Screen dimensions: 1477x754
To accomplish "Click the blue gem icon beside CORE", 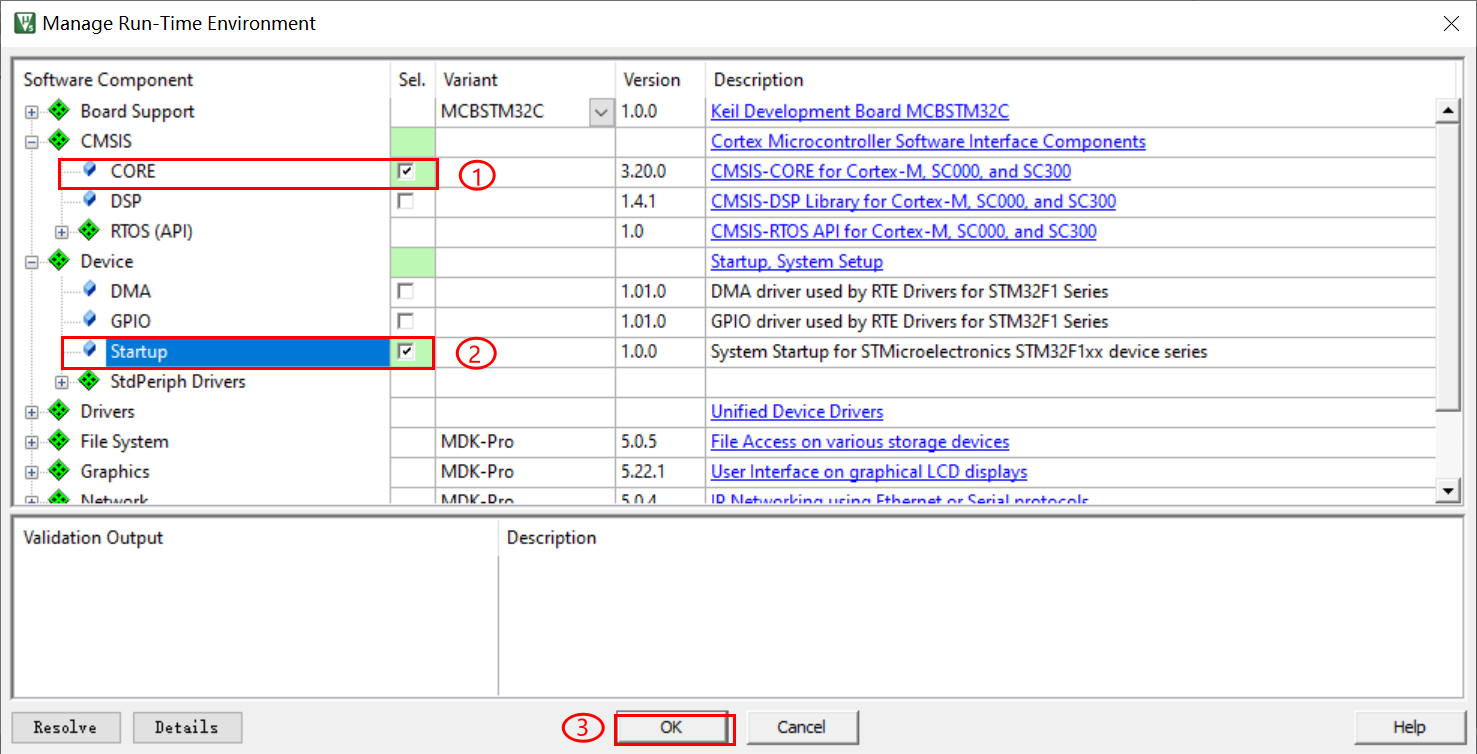I will [x=90, y=171].
